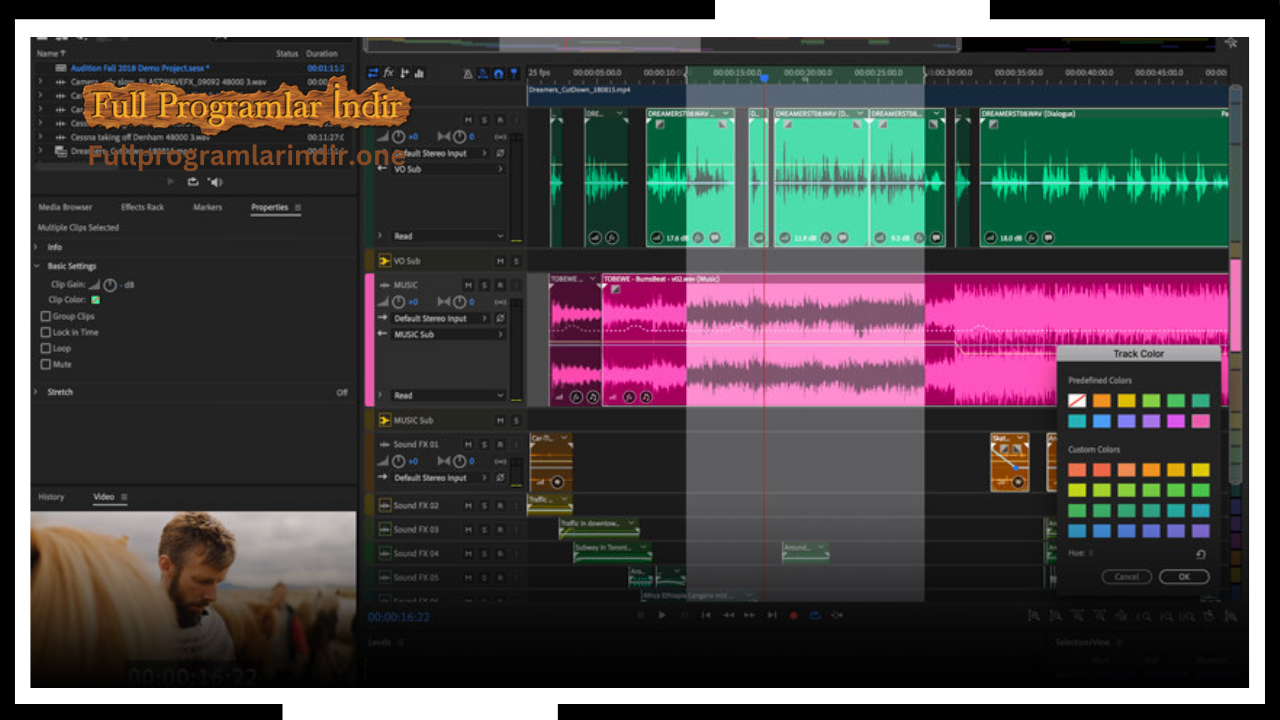Toggle auto-play speaker icon in Files panel
This screenshot has height=720, width=1280.
coord(215,182)
